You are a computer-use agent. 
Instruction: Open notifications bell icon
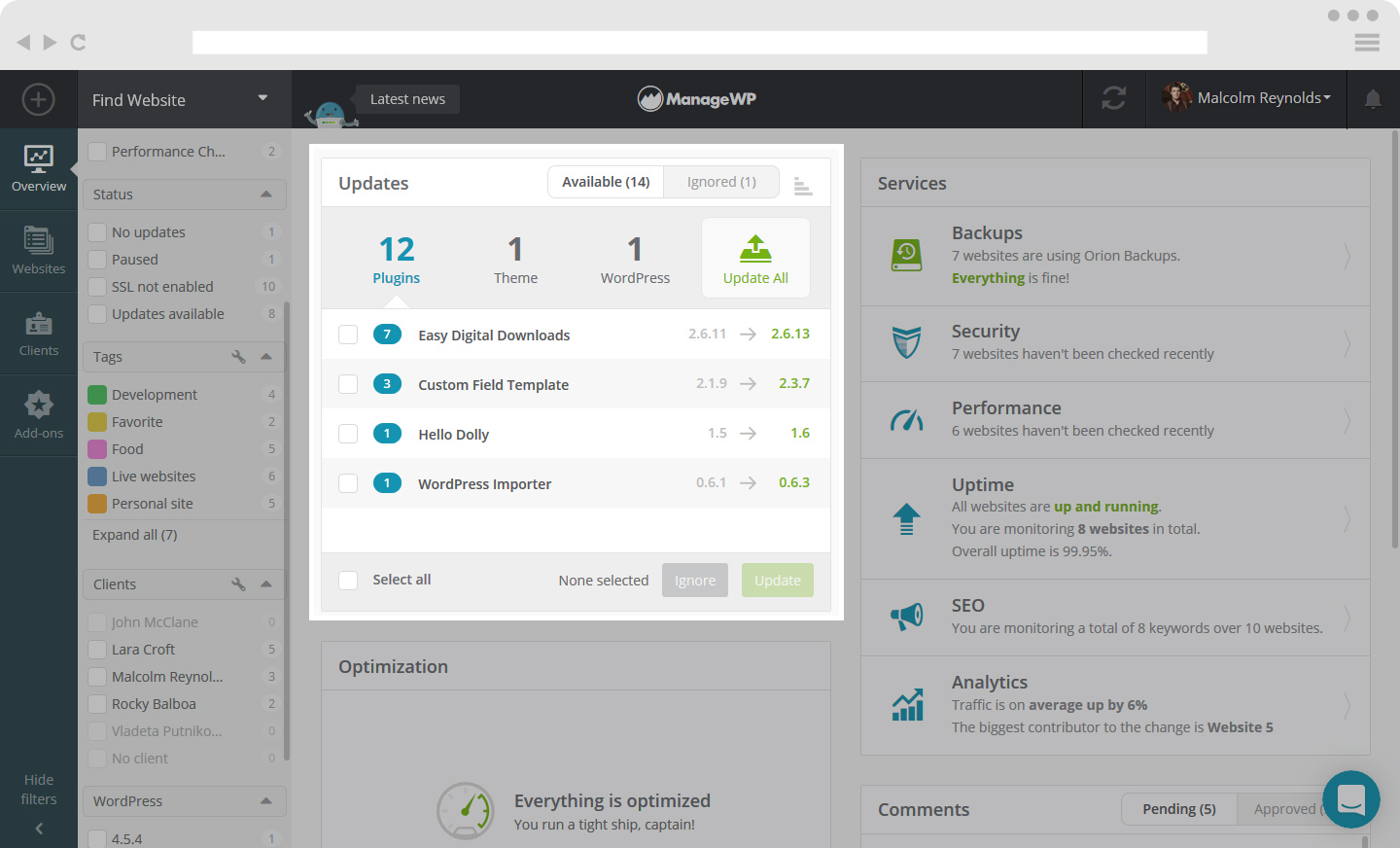[1373, 99]
